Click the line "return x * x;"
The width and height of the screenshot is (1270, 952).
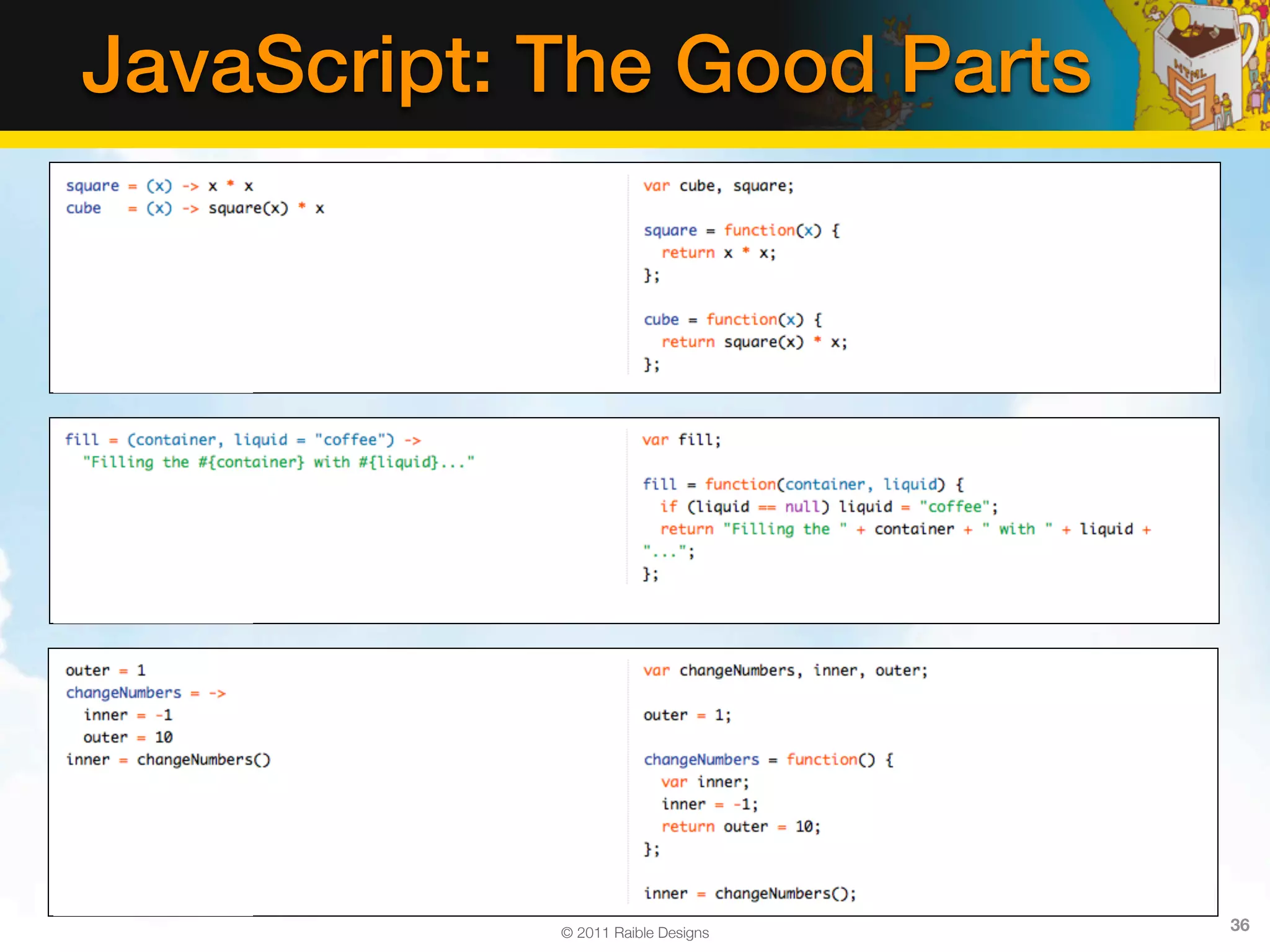tap(718, 253)
